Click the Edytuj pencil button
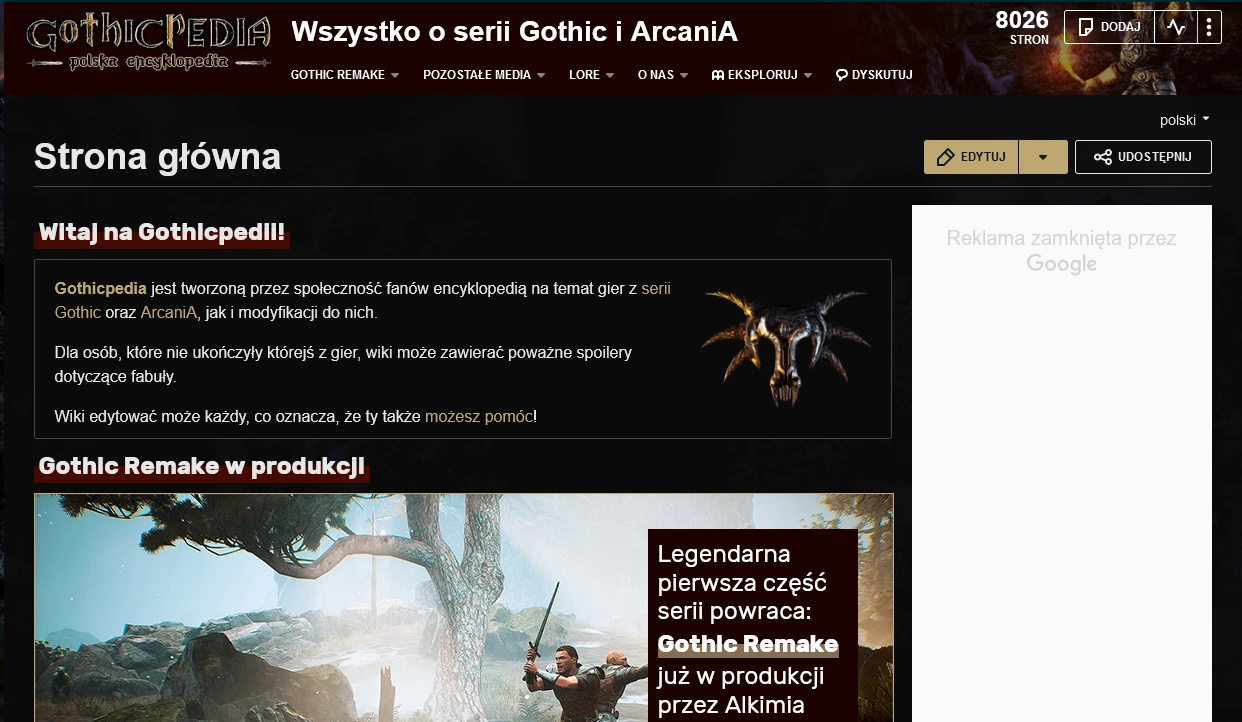 point(971,157)
